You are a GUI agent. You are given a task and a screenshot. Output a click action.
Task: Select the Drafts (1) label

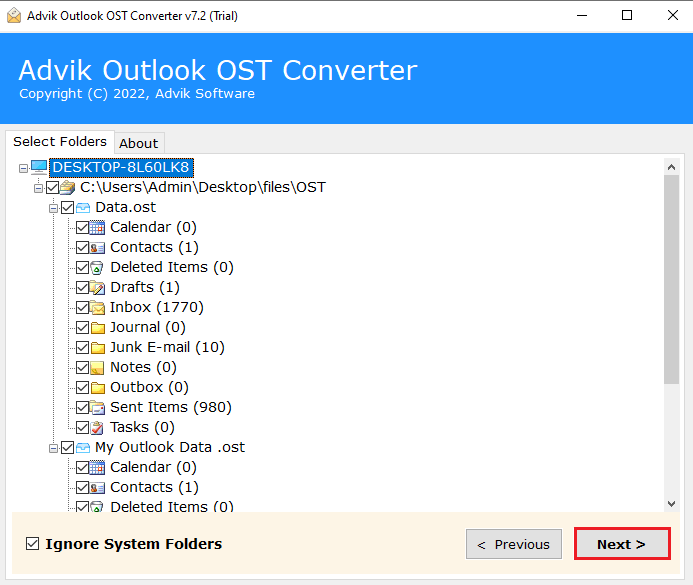point(145,287)
